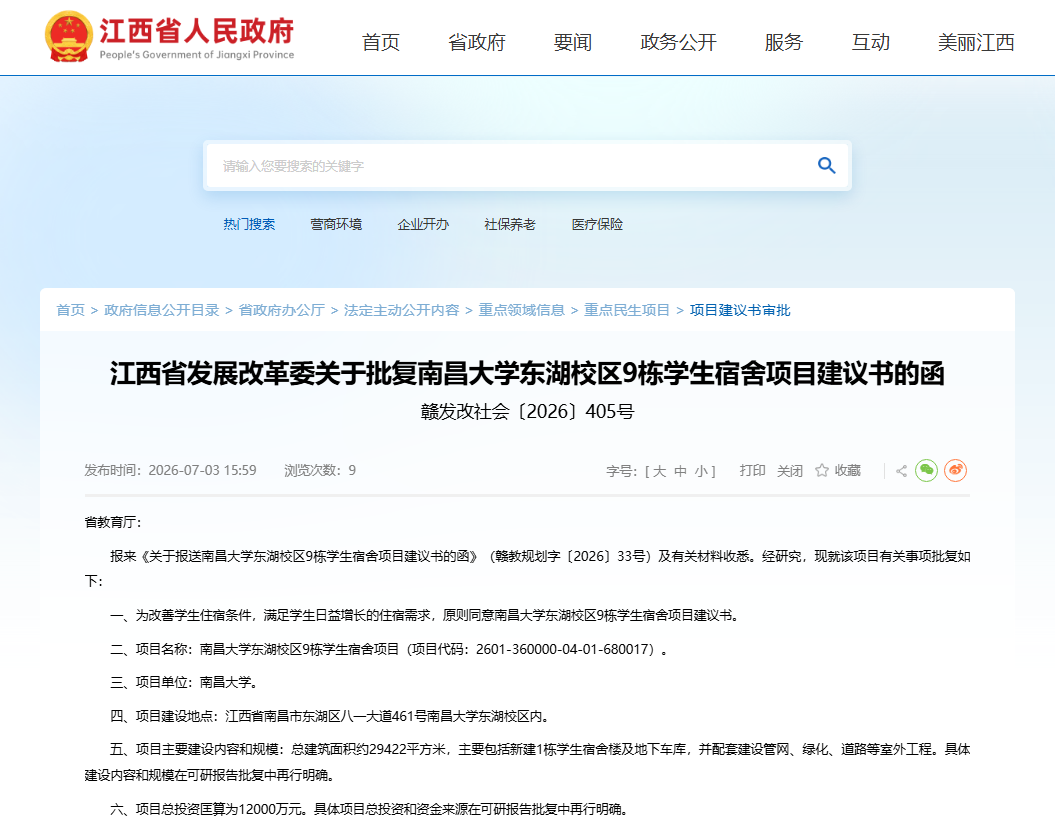Screen dimensions: 1055x830
Task: Click the 收藏 star icon
Action: tap(822, 470)
